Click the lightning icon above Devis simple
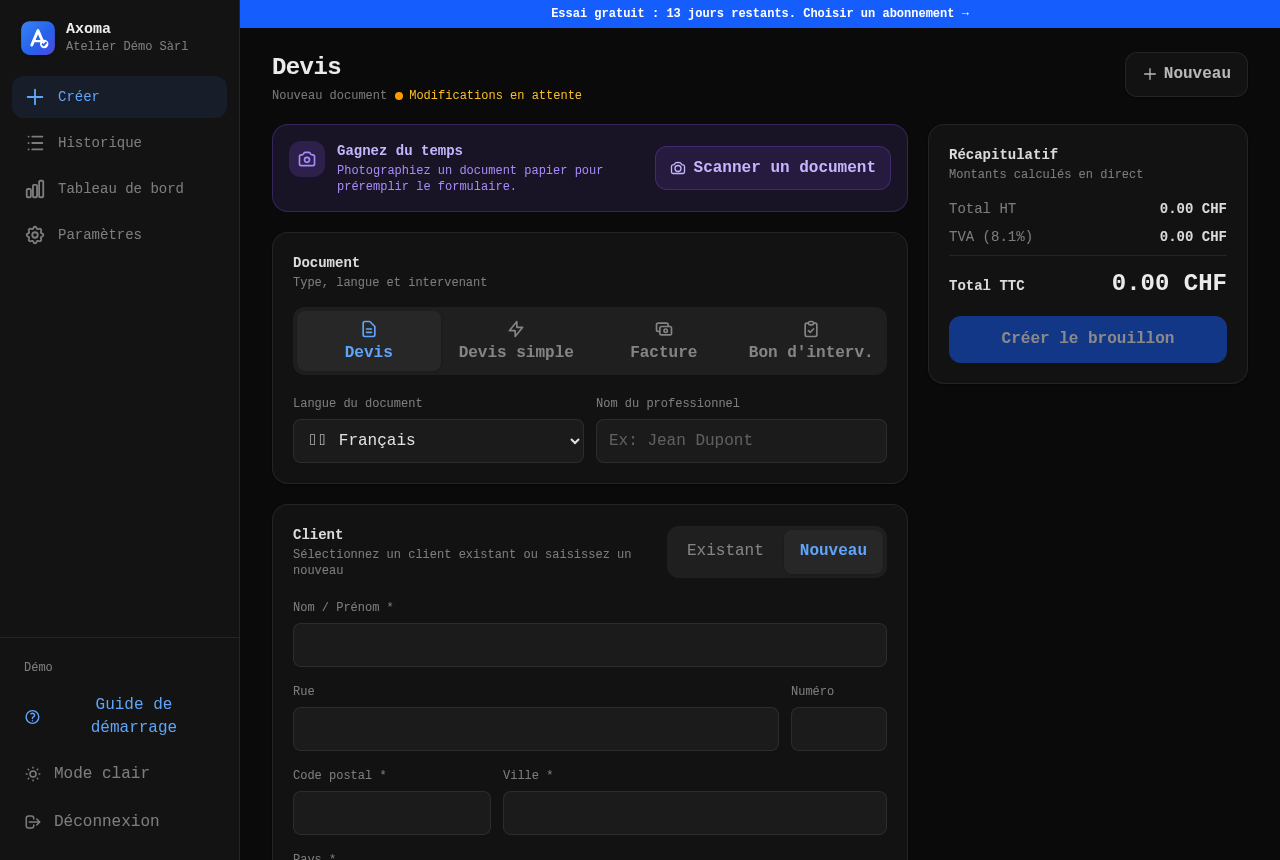 point(516,329)
